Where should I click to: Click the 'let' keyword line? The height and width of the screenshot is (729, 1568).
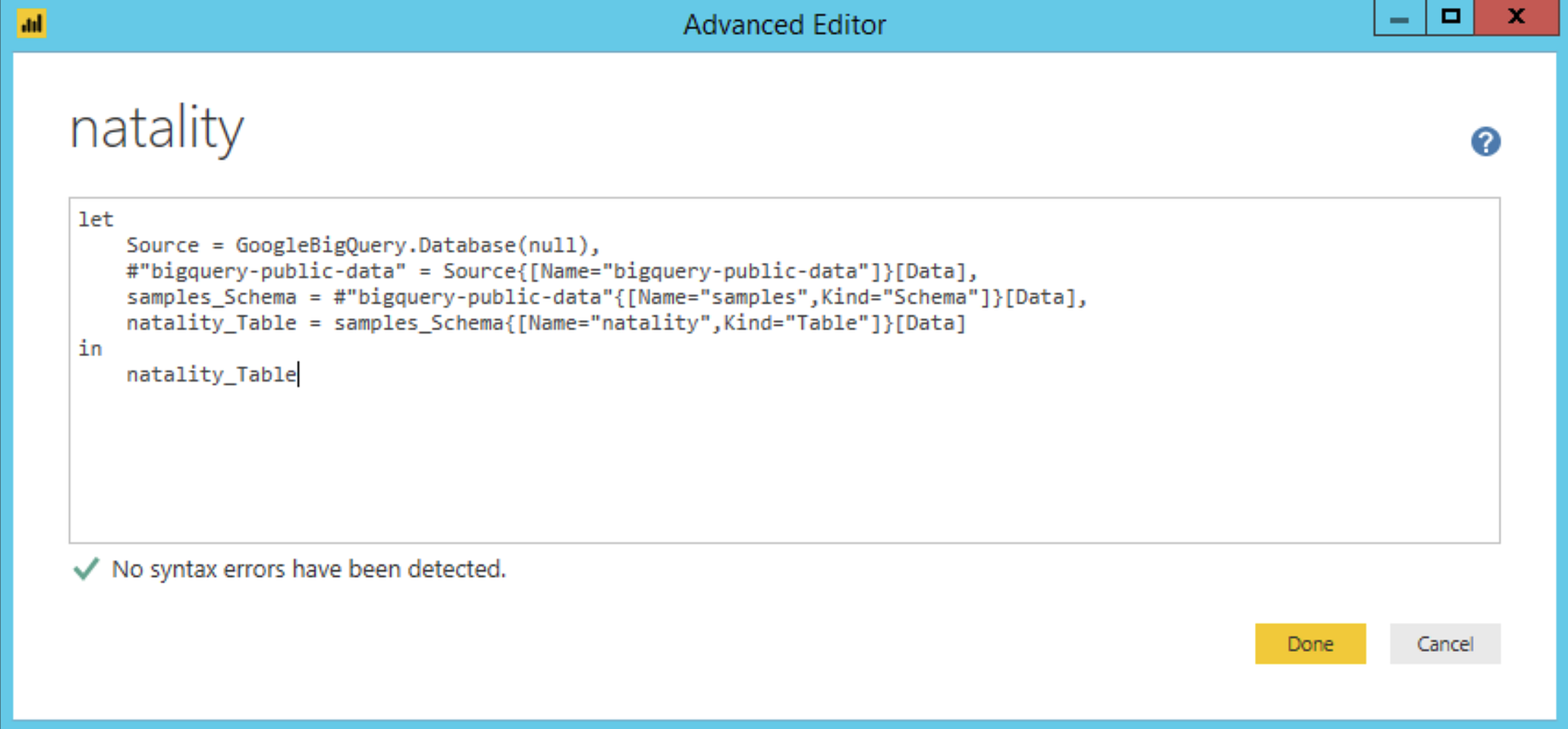pos(96,219)
